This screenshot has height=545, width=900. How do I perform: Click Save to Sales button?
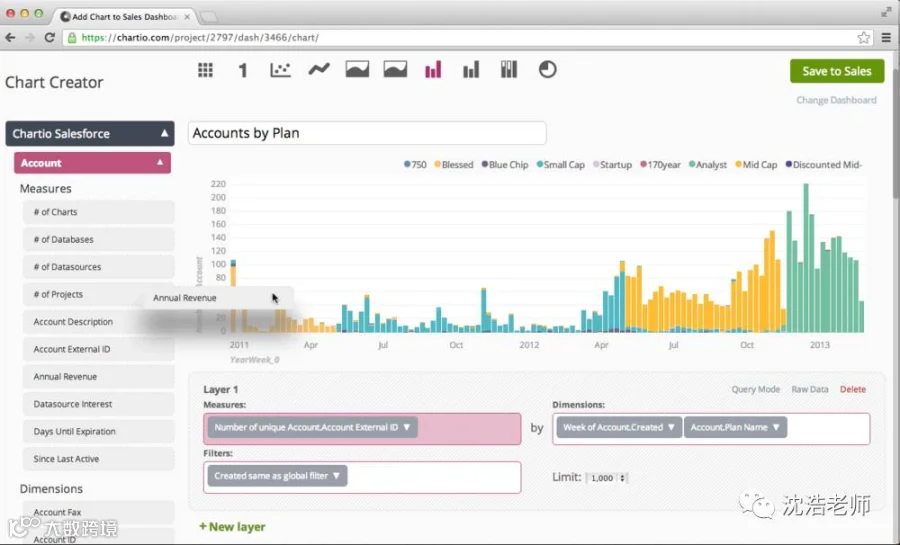[x=837, y=71]
